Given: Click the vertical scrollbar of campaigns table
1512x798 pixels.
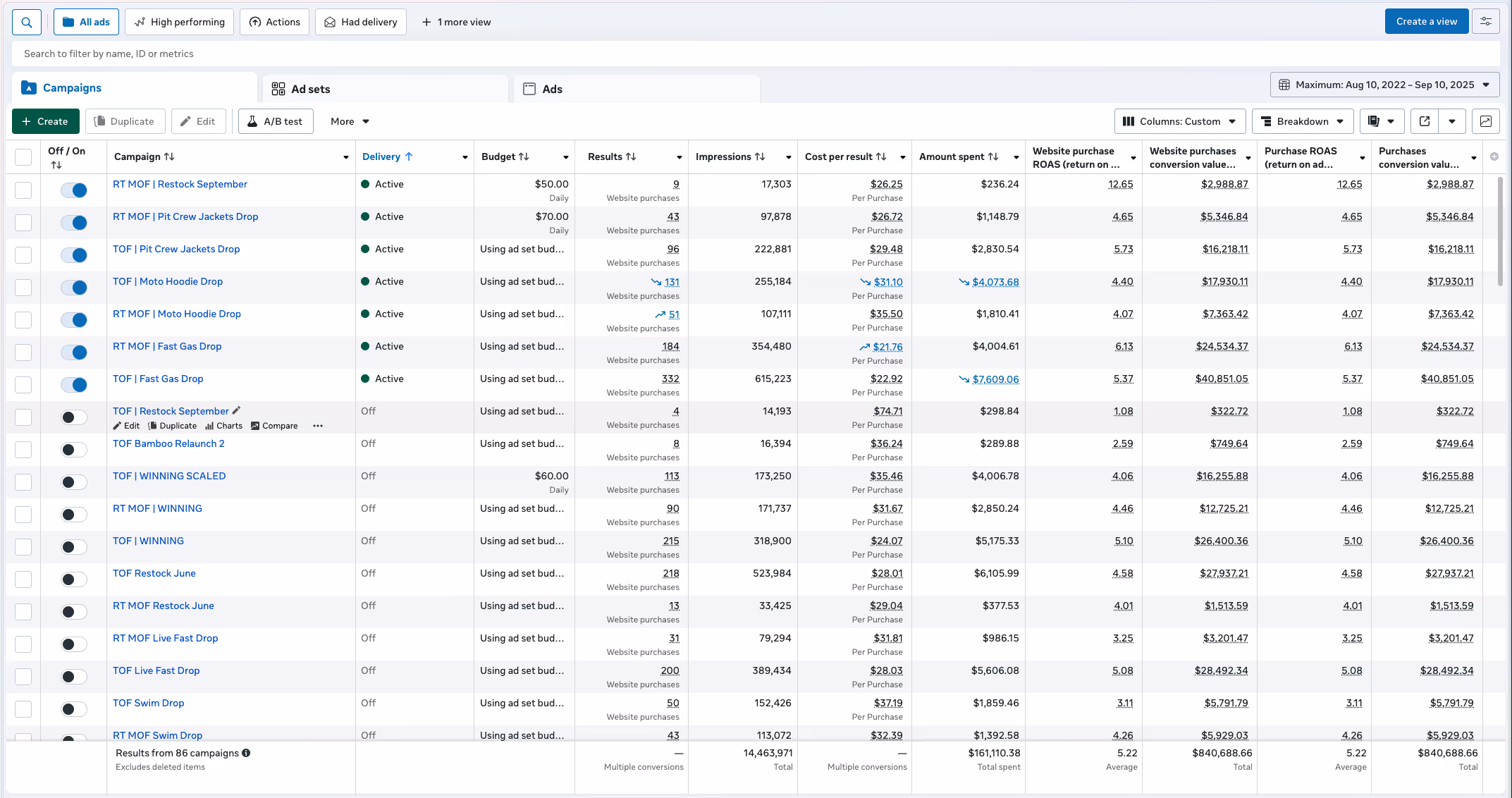Looking at the screenshot, I should (1500, 233).
